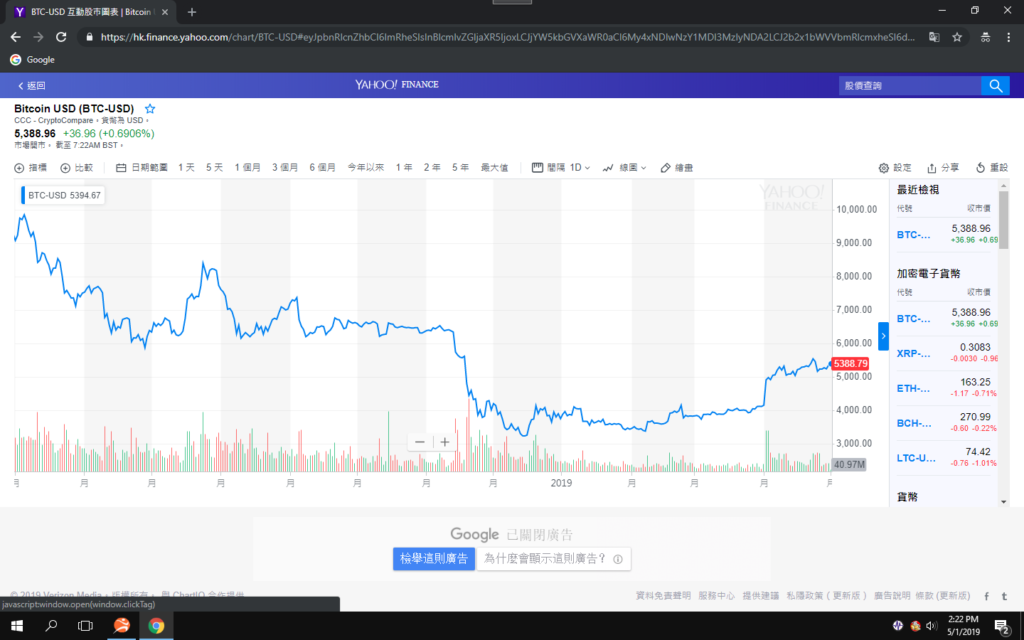Open Windows taskbar search
The height and width of the screenshot is (640, 1024).
[x=51, y=626]
